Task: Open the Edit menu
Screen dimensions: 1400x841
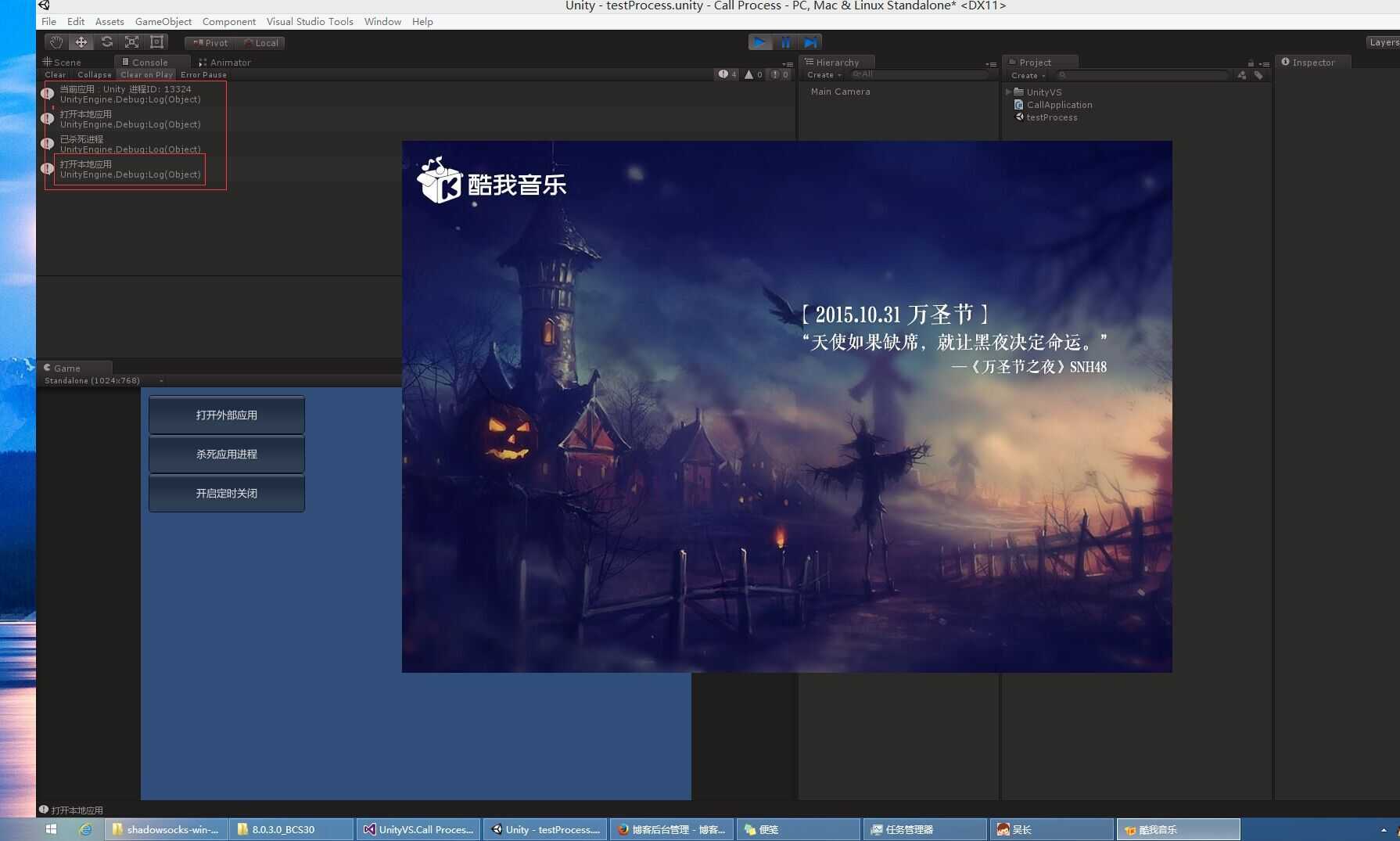Action: pyautogui.click(x=76, y=22)
